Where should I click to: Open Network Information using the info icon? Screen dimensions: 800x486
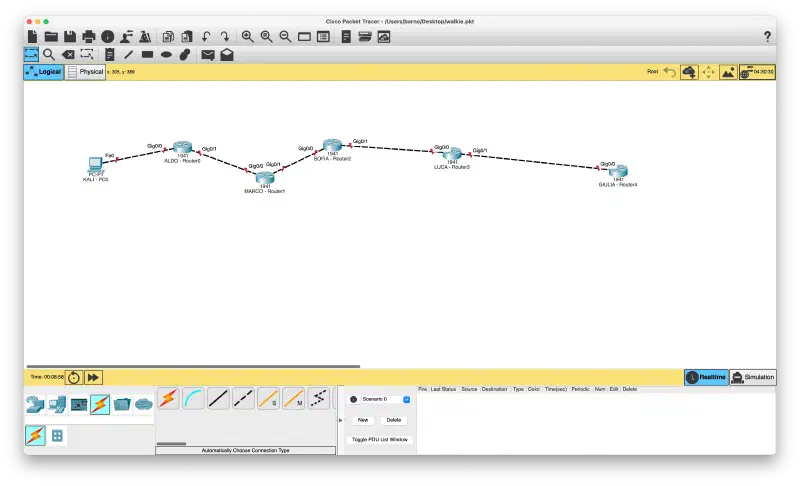108,36
